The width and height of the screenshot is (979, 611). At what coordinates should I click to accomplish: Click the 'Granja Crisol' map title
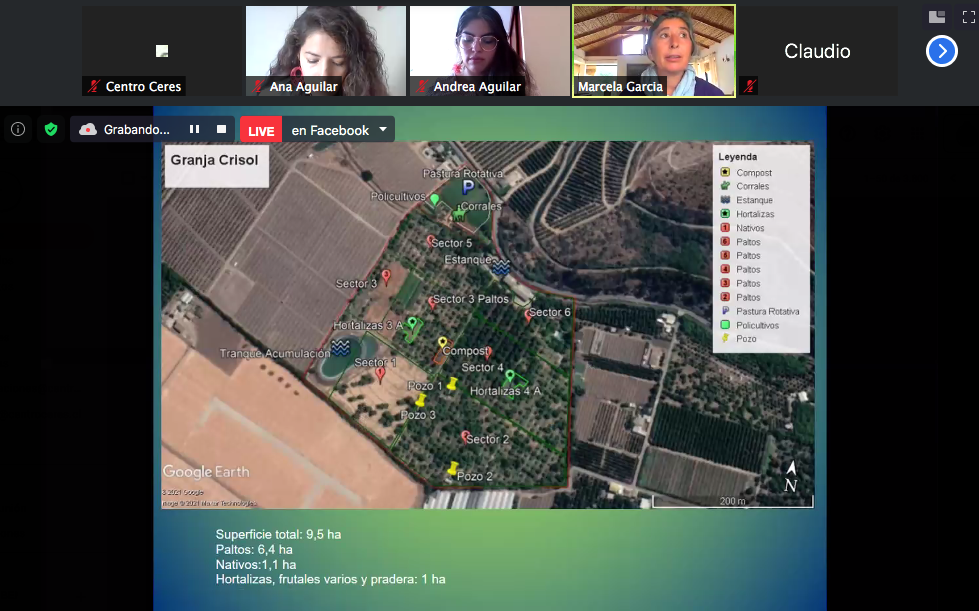coord(214,160)
